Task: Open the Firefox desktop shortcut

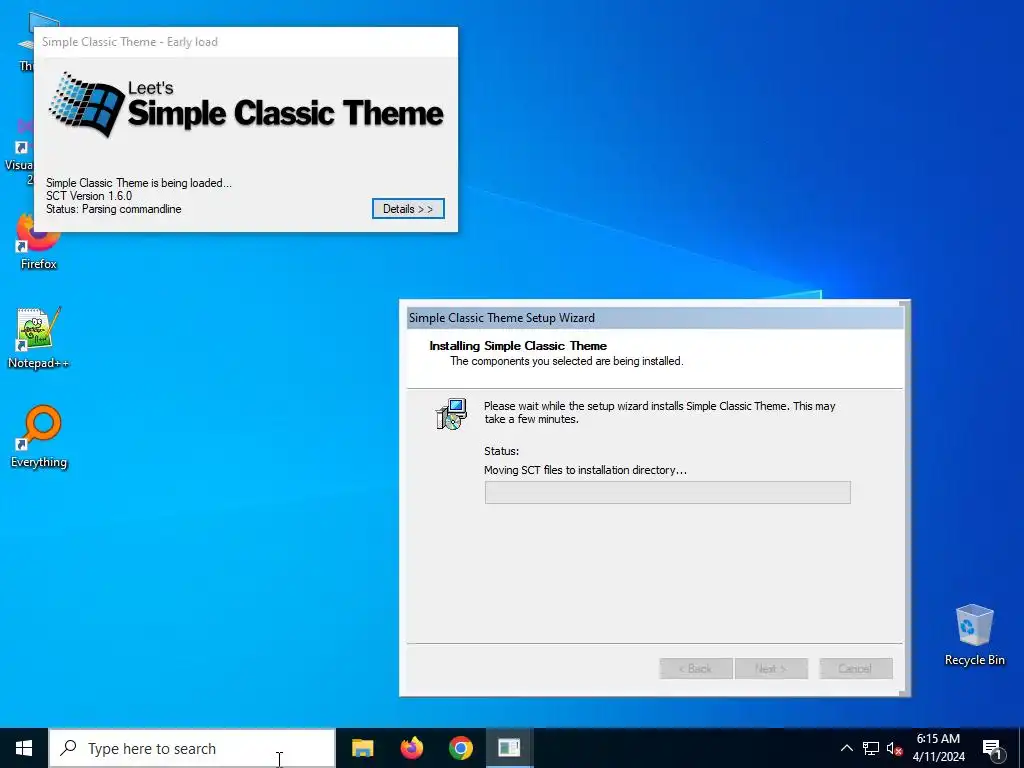Action: [x=39, y=240]
